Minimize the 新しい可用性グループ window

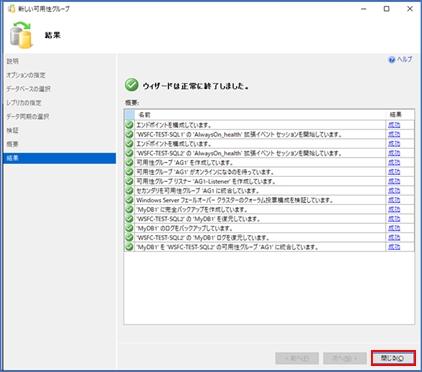[364, 9]
